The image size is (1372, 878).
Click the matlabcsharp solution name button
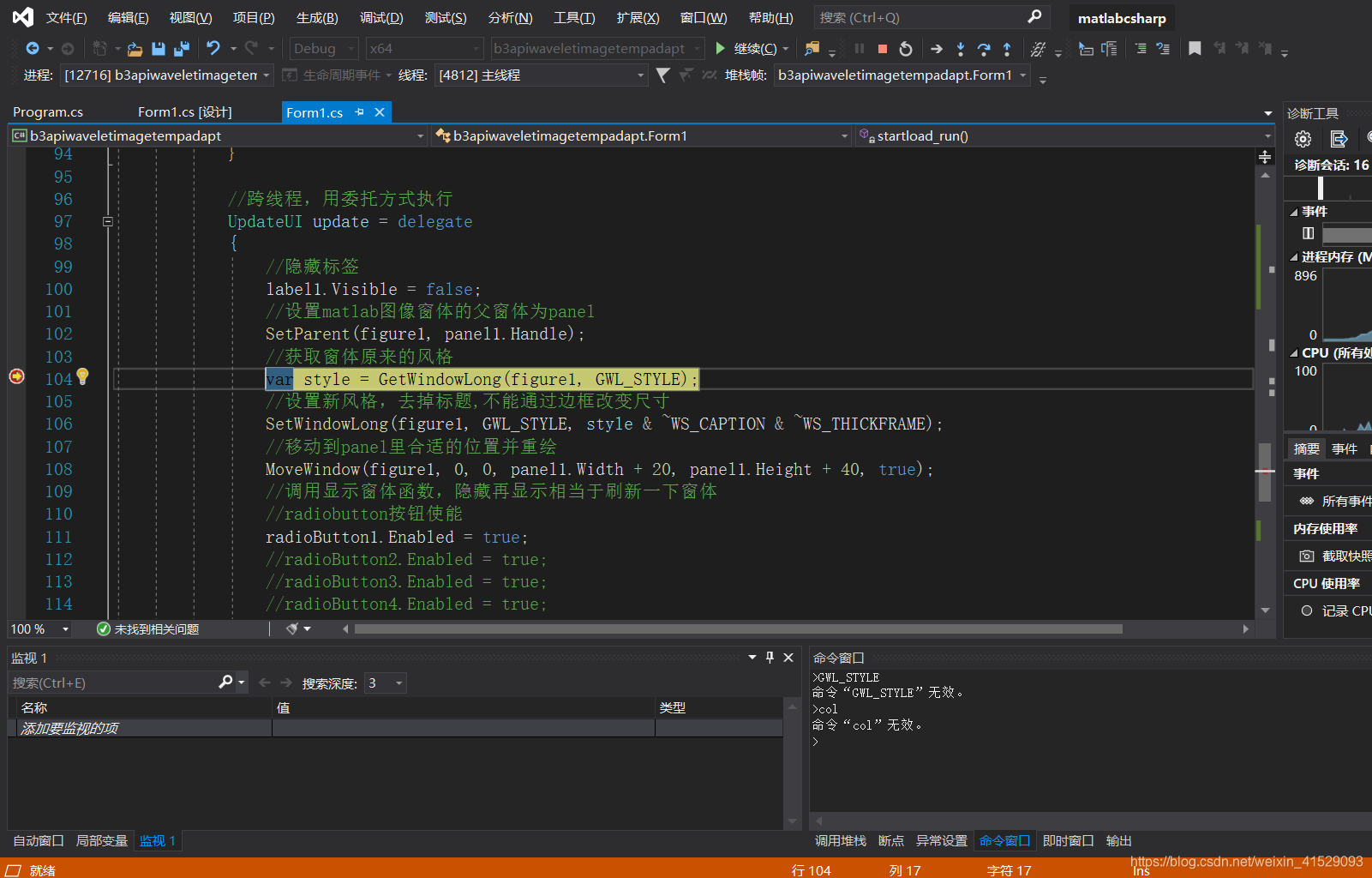coord(1122,18)
